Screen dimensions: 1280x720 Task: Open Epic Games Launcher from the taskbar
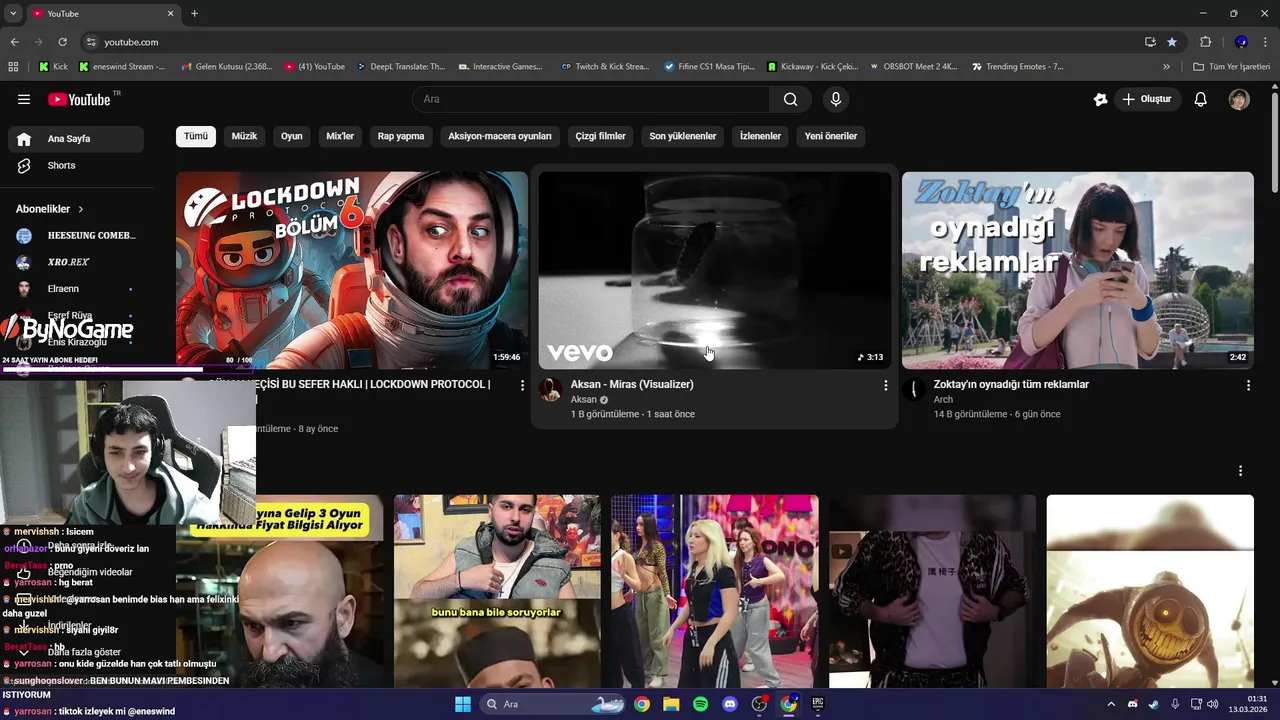(x=818, y=704)
